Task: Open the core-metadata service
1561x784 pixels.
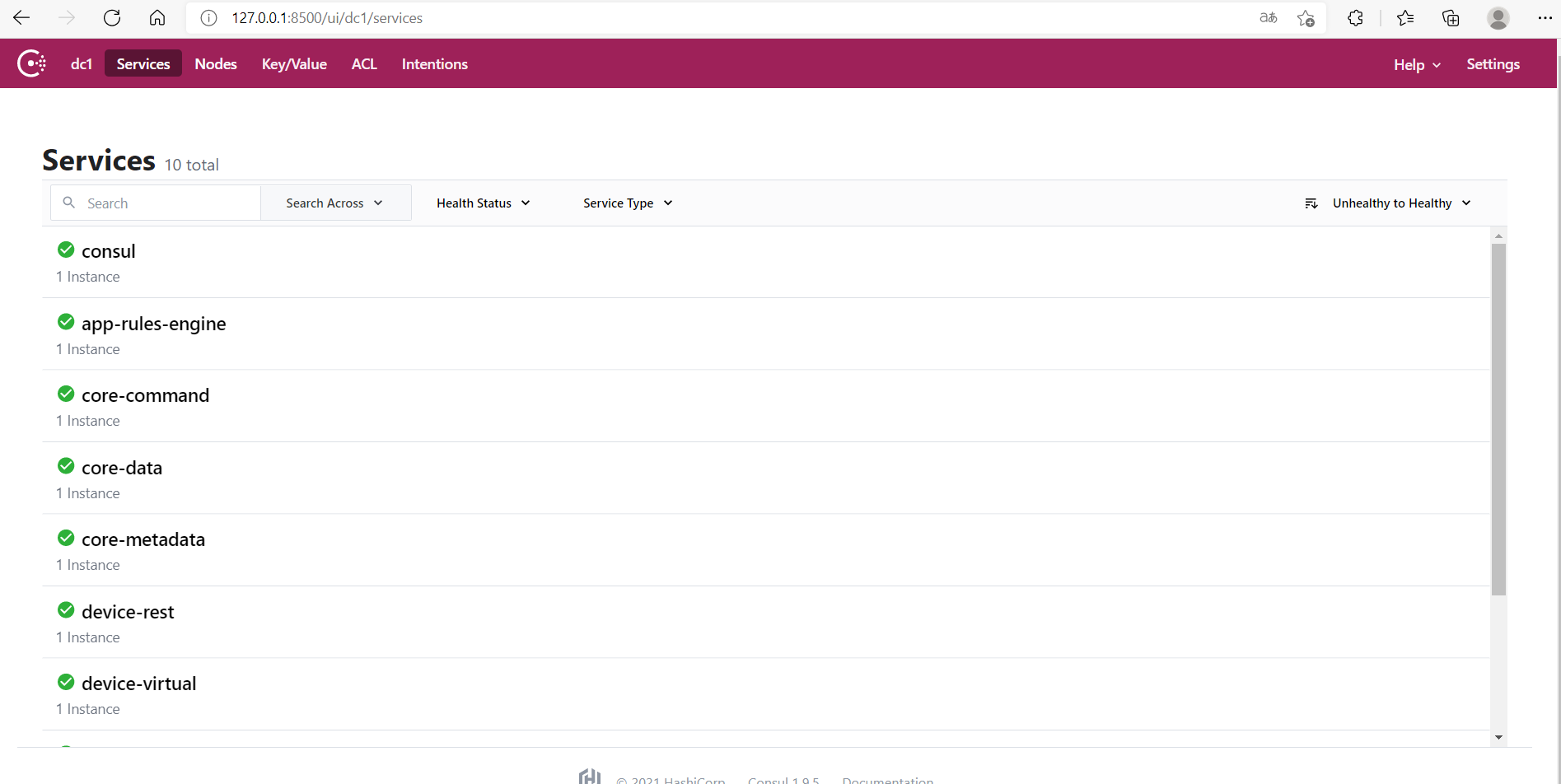Action: pyautogui.click(x=143, y=539)
